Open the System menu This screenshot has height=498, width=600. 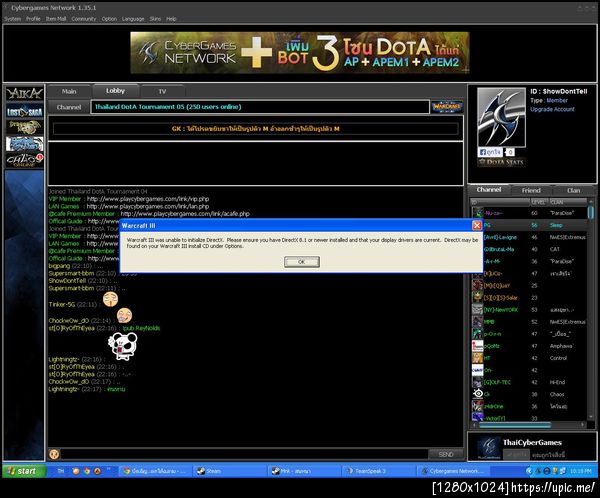pyautogui.click(x=13, y=19)
